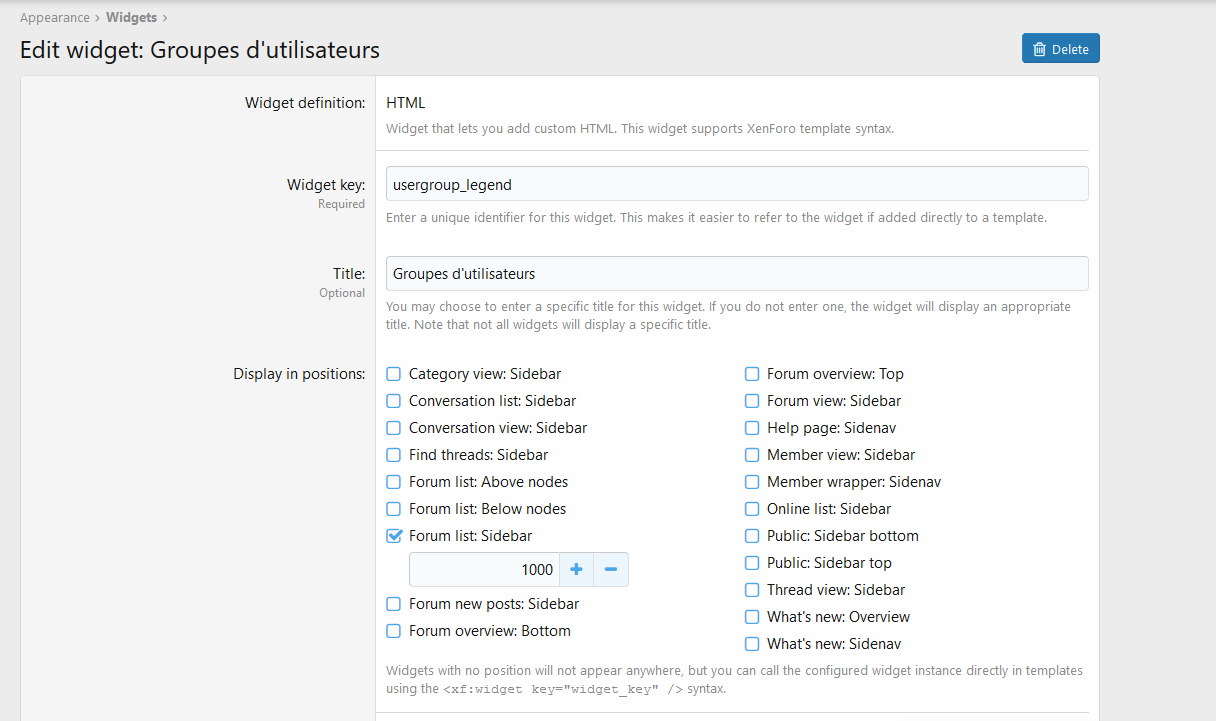Tick Forum new posts: Sidebar
1216x721 pixels.
pyautogui.click(x=394, y=604)
